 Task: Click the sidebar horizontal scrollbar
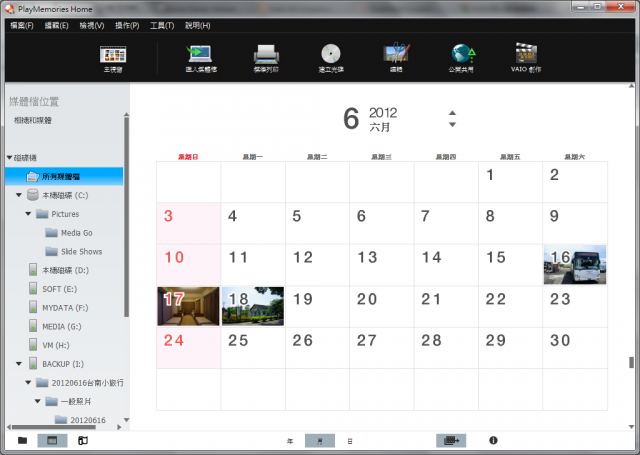pos(54,427)
